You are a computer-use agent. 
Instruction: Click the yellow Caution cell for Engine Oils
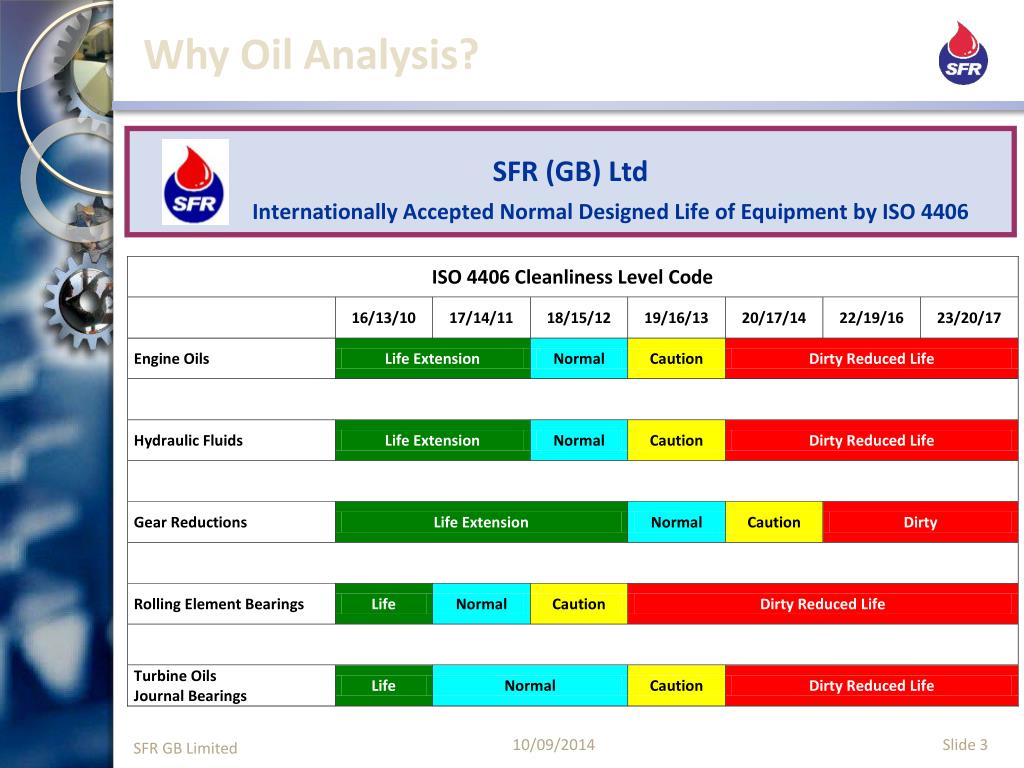(x=676, y=359)
